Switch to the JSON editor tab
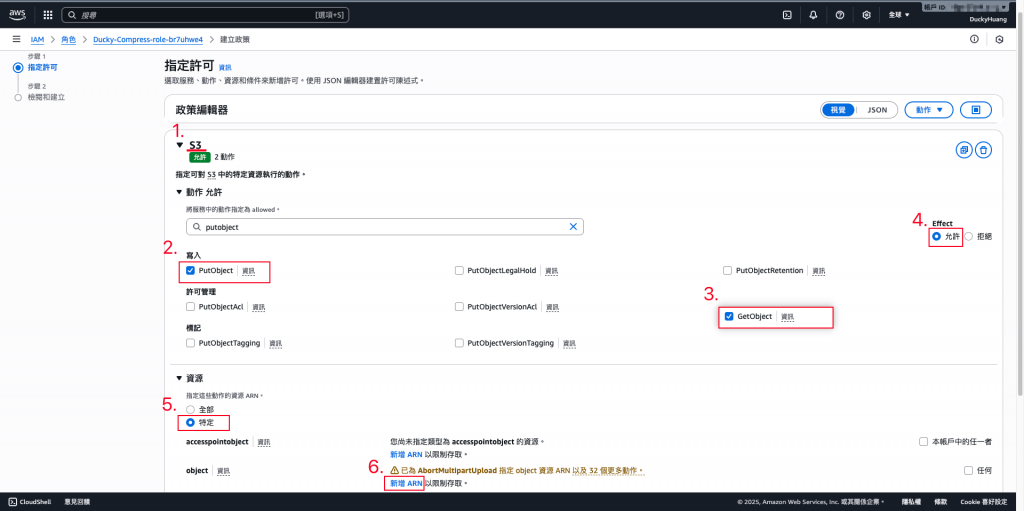This screenshot has width=1024, height=511. (x=876, y=110)
